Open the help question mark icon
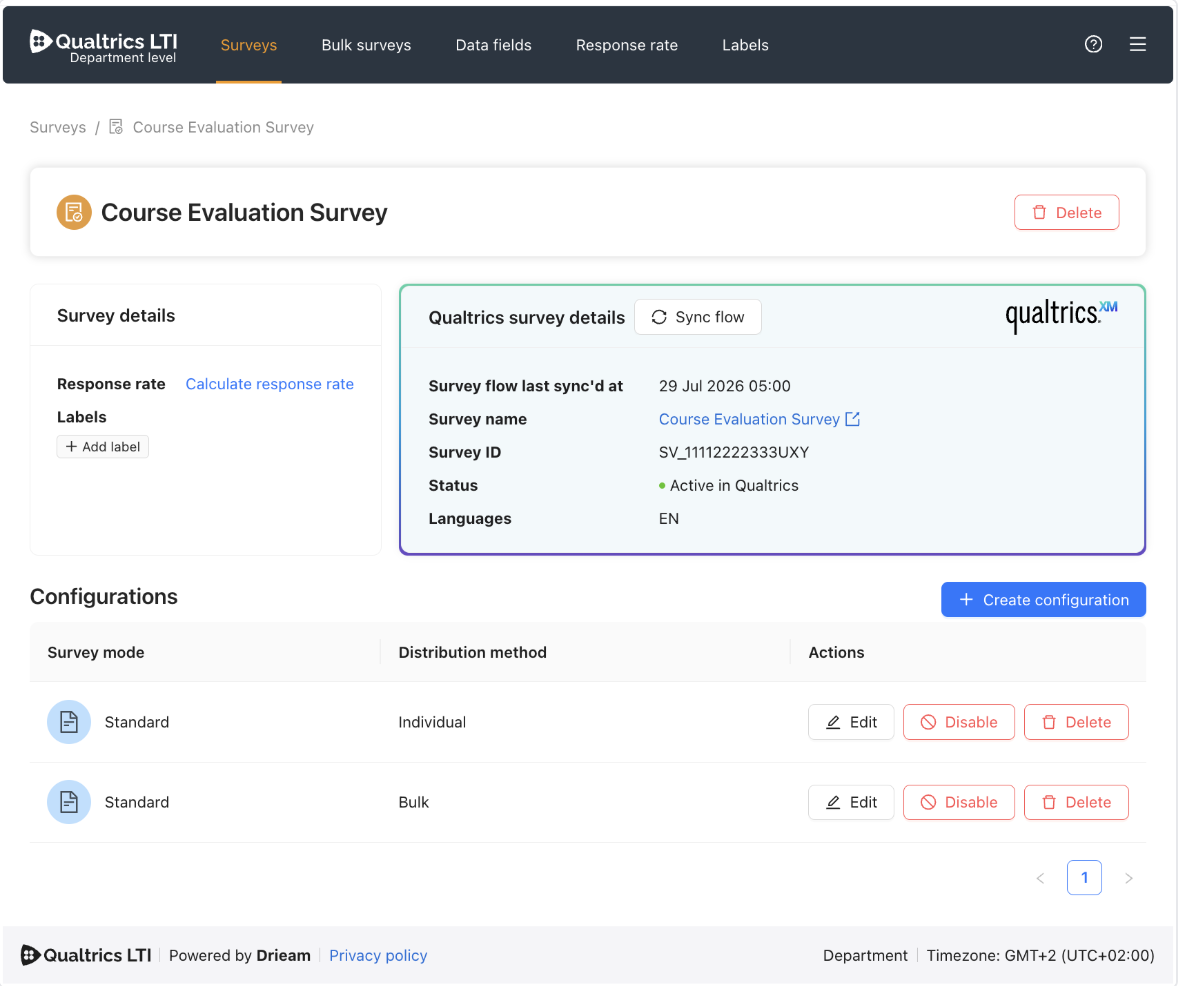Image resolution: width=1180 pixels, height=986 pixels. 1093,44
